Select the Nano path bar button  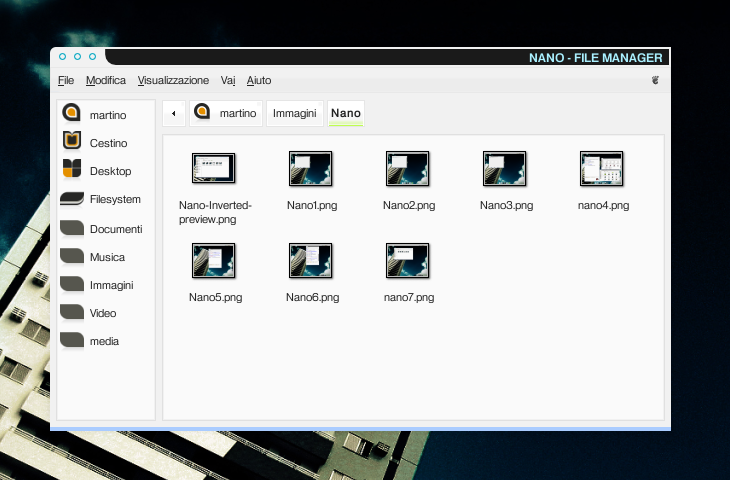click(x=346, y=113)
